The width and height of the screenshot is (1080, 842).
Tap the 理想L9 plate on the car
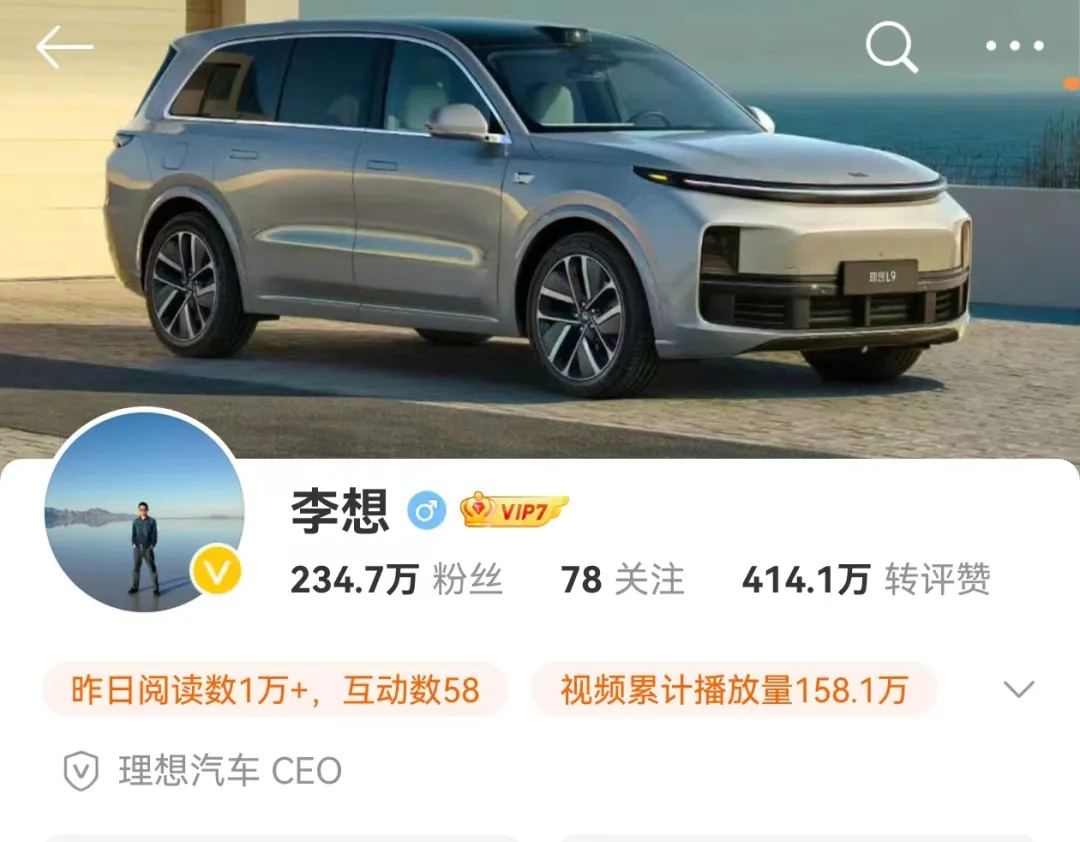[881, 277]
